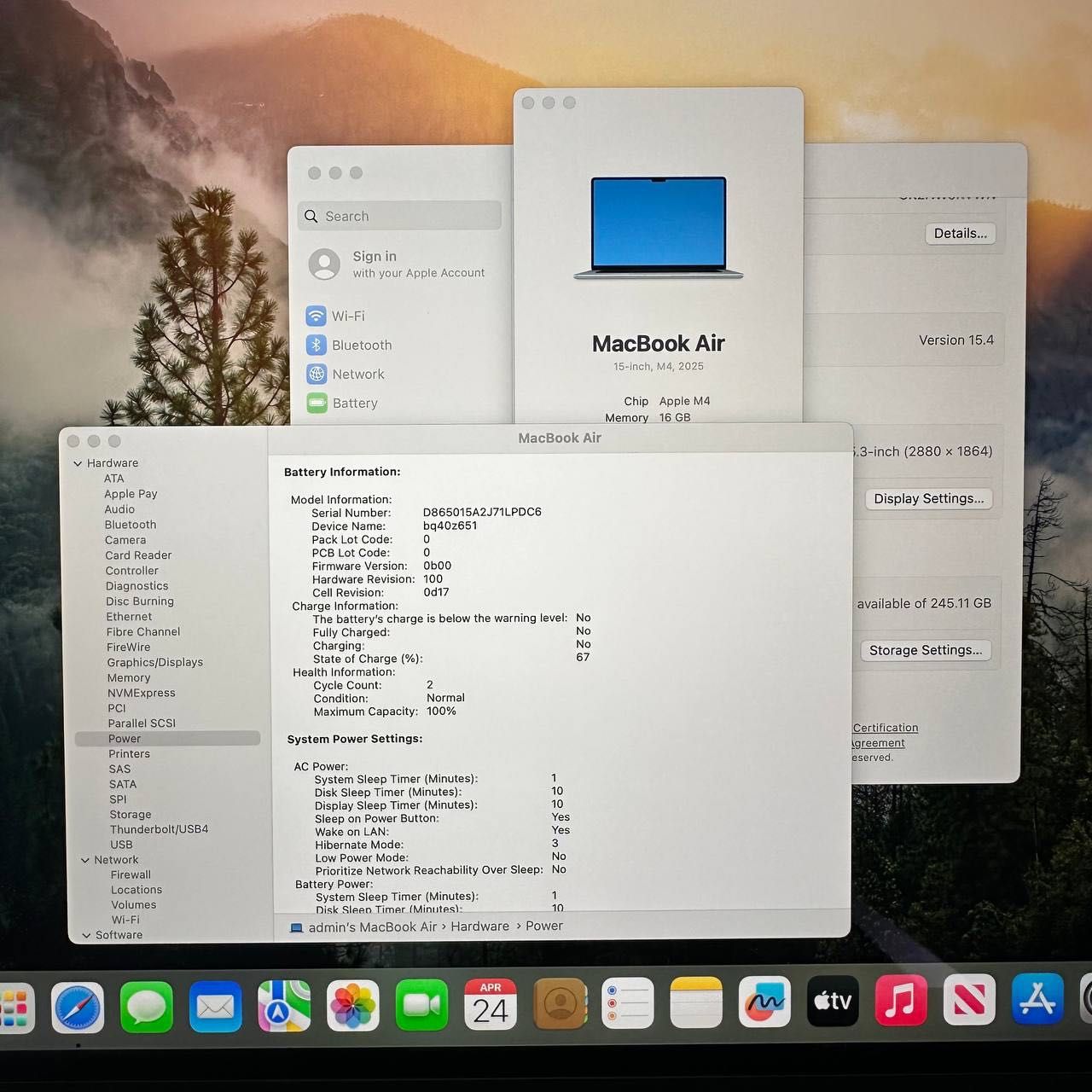This screenshot has height=1092, width=1092.
Task: Launch FaceTime from the Dock
Action: tap(421, 1005)
